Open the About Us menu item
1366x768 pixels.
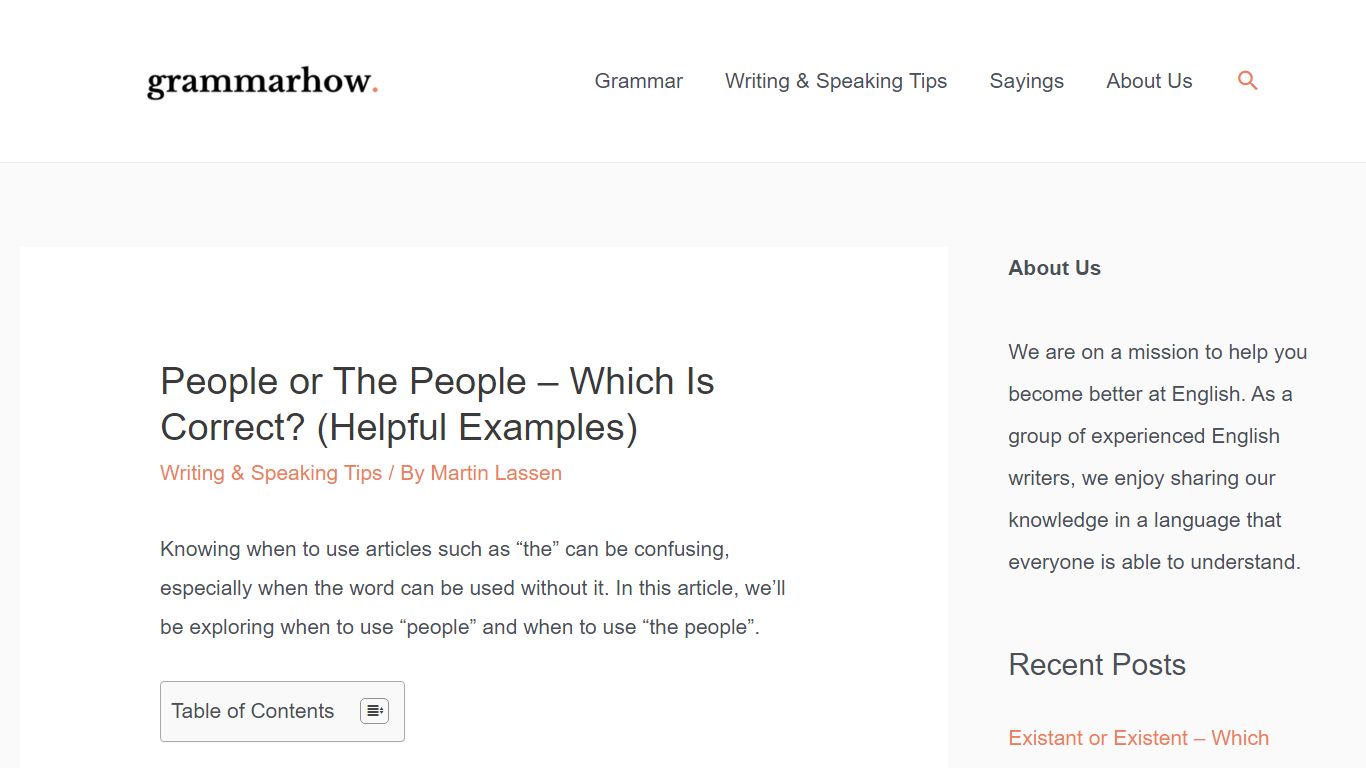[x=1149, y=81]
